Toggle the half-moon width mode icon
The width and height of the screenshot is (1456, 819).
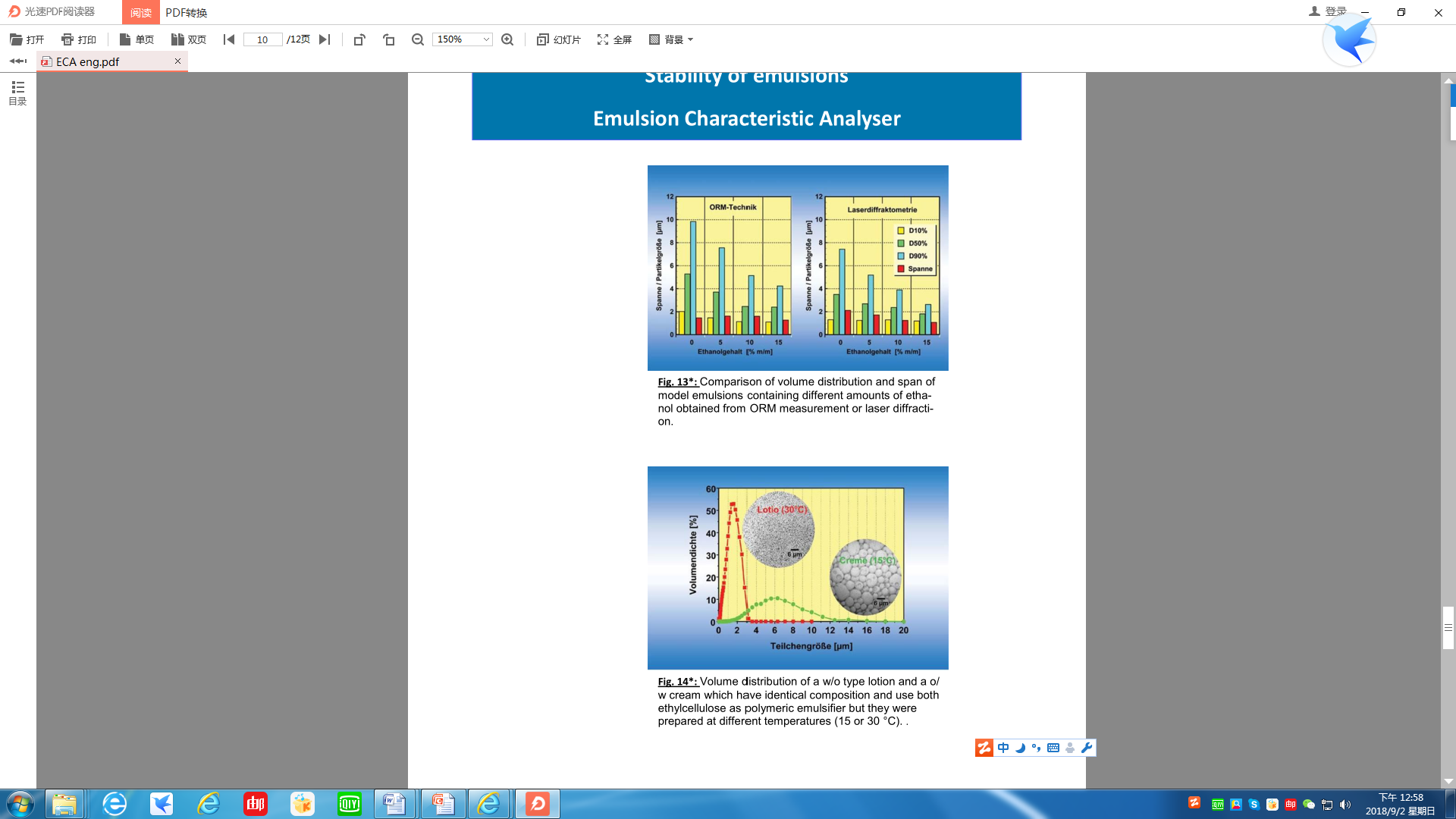1020,748
